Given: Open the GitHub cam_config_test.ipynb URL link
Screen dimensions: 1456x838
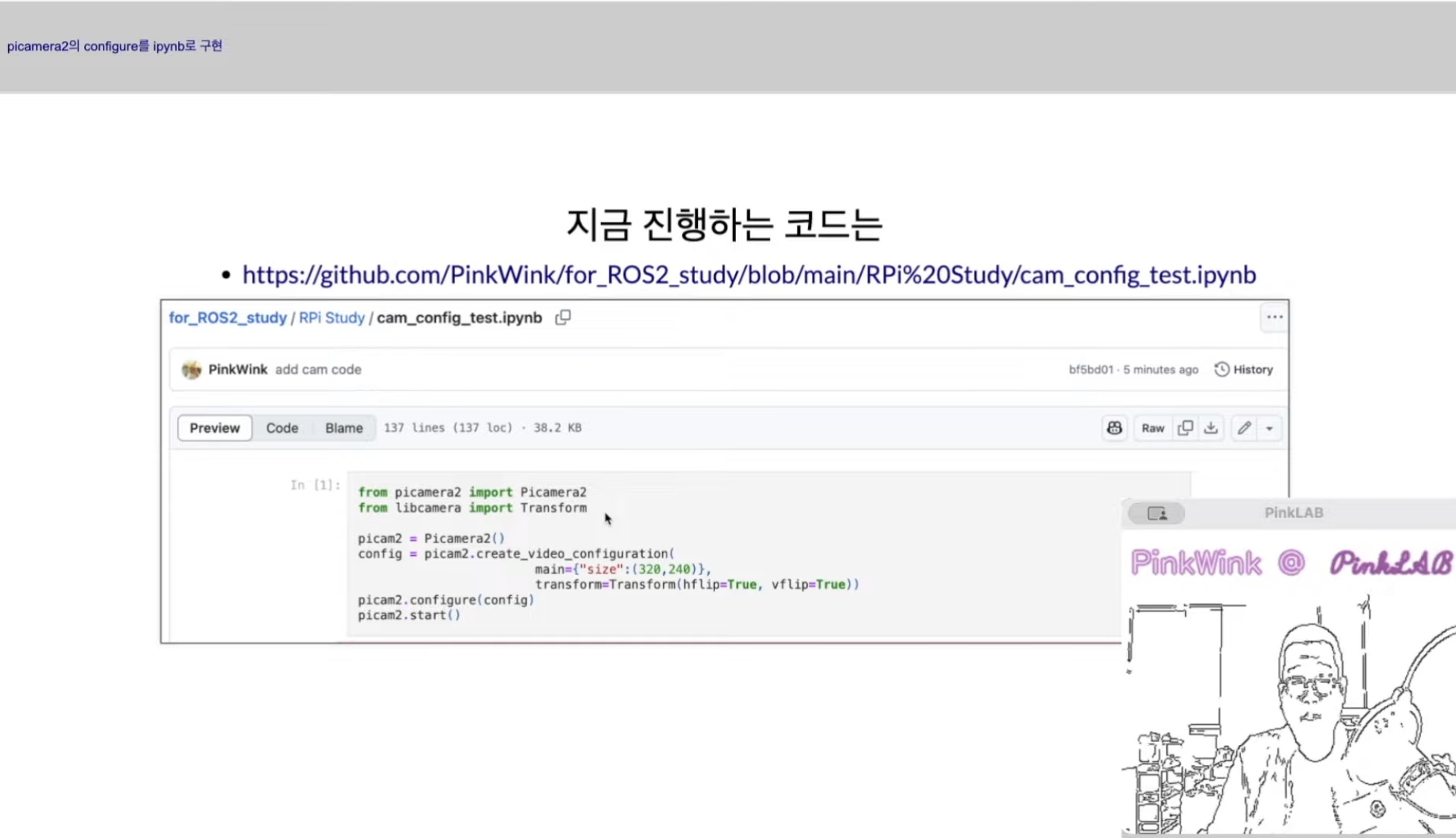Looking at the screenshot, I should [748, 275].
